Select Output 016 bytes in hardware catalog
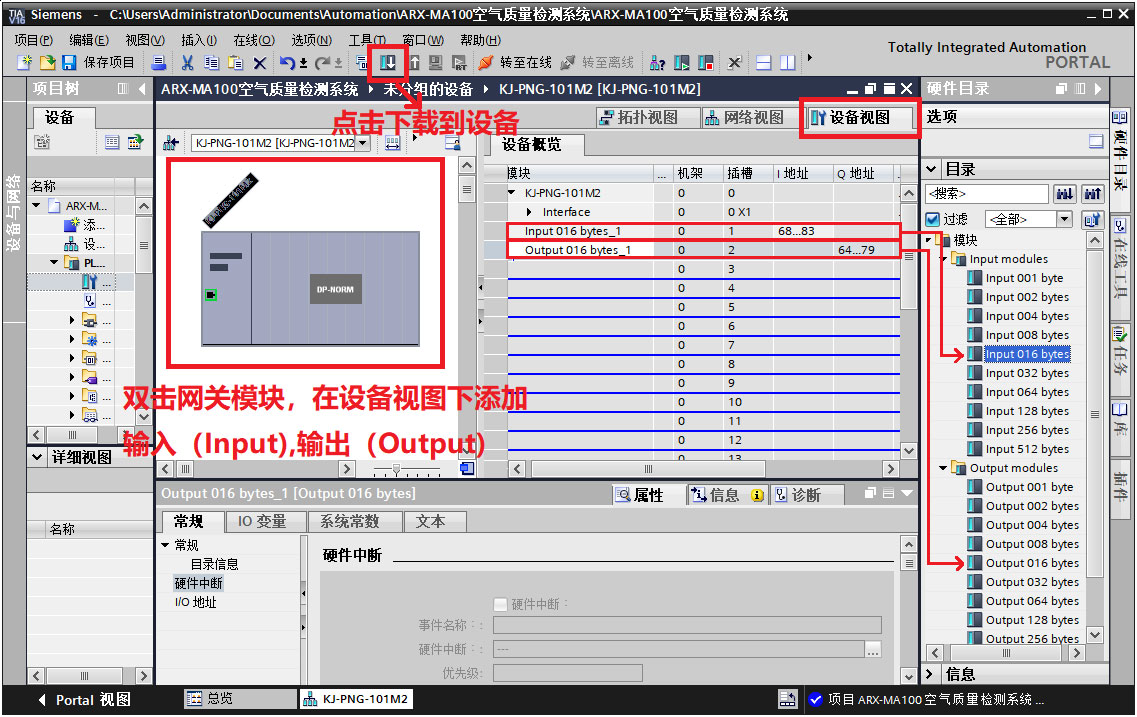This screenshot has height=717, width=1137. click(x=1032, y=563)
